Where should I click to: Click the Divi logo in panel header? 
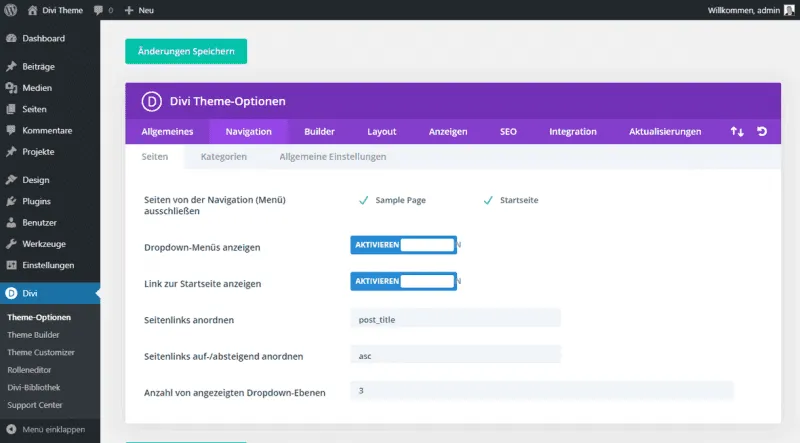tap(152, 101)
